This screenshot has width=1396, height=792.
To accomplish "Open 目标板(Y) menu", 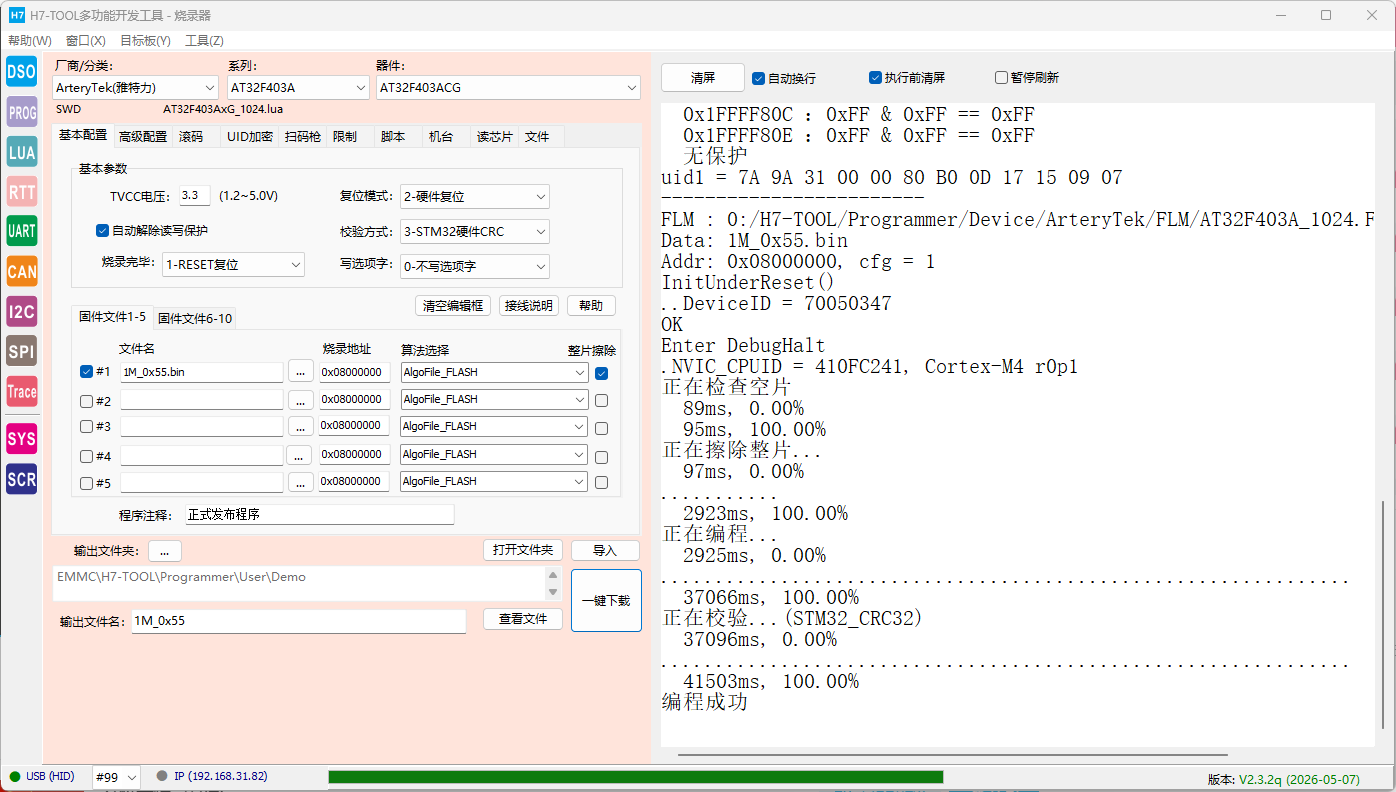I will click(x=145, y=41).
